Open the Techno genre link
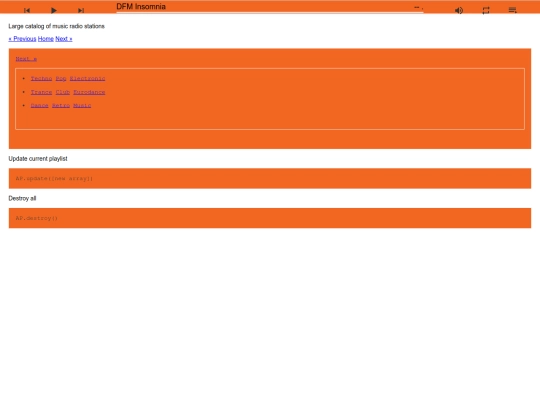540x405 pixels. click(x=41, y=79)
